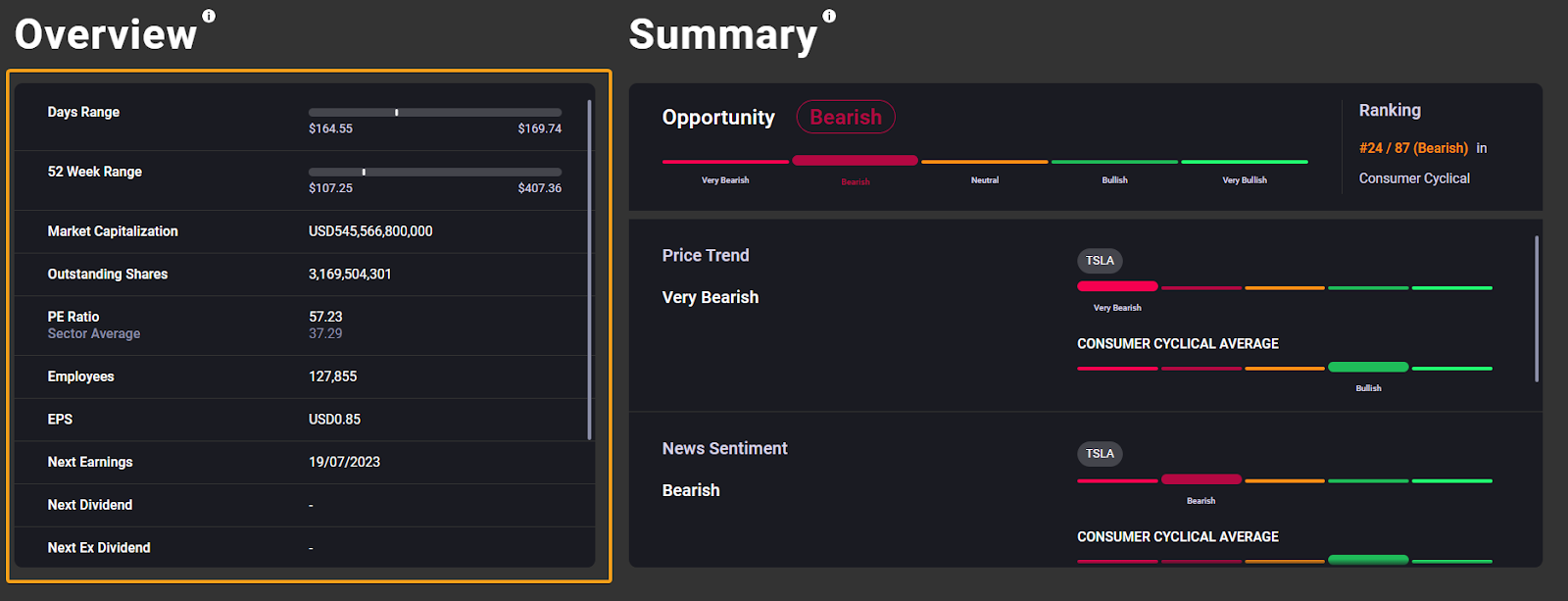The height and width of the screenshot is (601, 1568).
Task: Click the Next Earnings date 19/07/2023
Action: pos(344,462)
